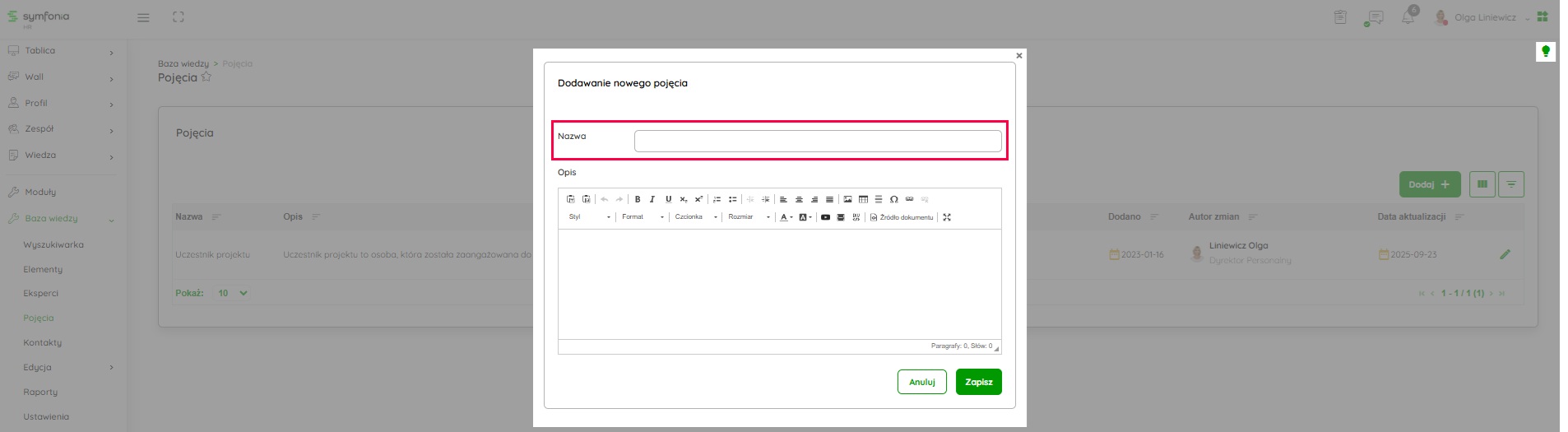Go to Wyszukiwarka in Baza wiedzy
Image resolution: width=1568 pixels, height=432 pixels.
coord(53,245)
